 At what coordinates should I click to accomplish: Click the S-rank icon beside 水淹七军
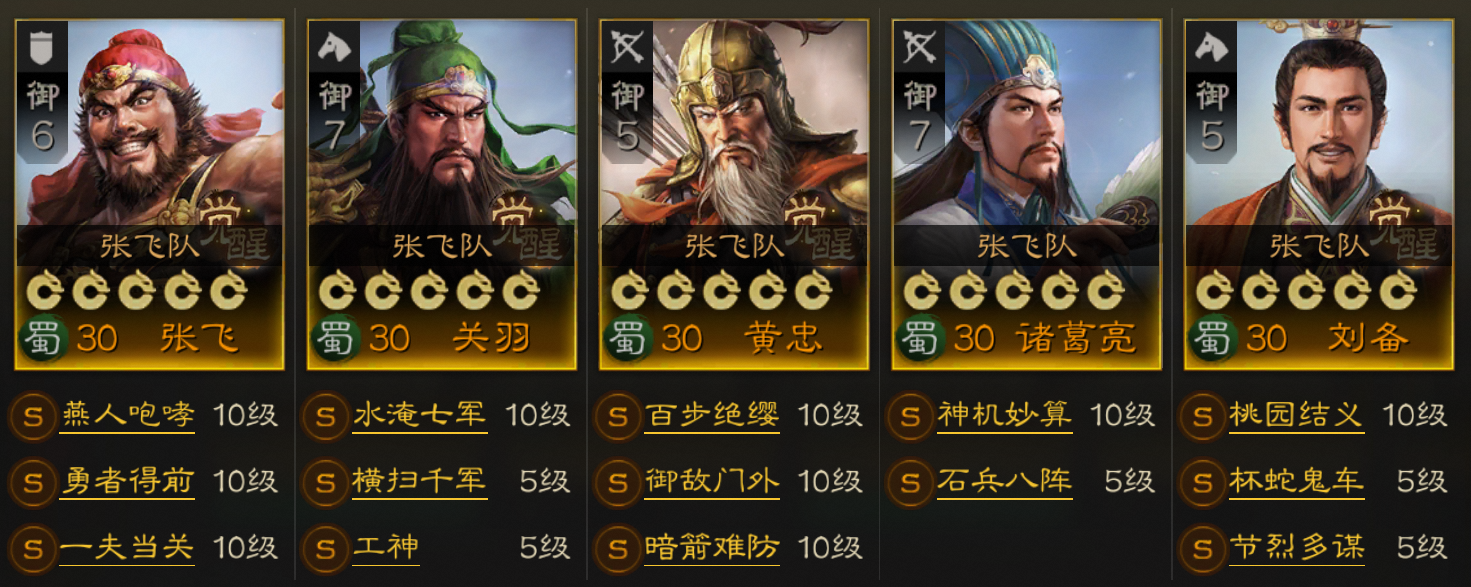point(325,416)
